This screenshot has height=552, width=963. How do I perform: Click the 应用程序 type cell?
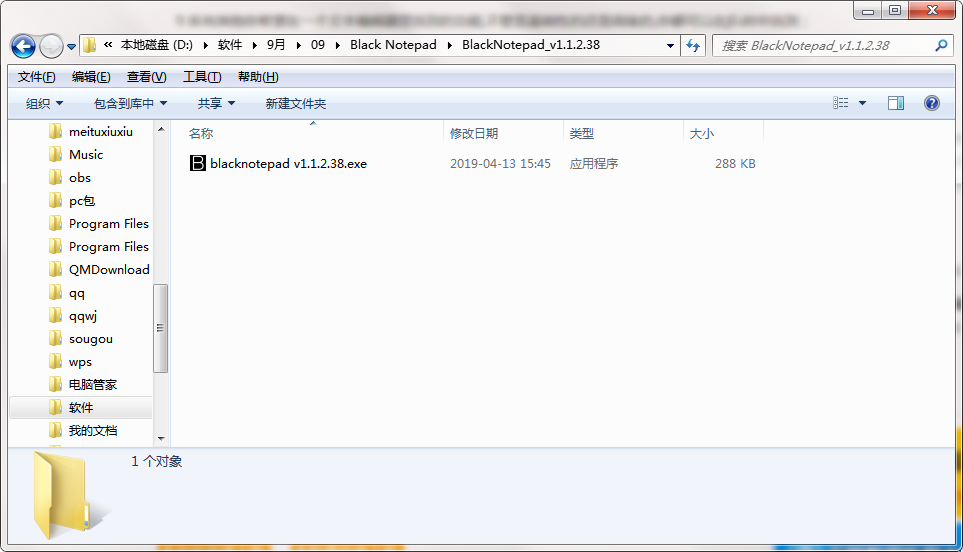593,164
